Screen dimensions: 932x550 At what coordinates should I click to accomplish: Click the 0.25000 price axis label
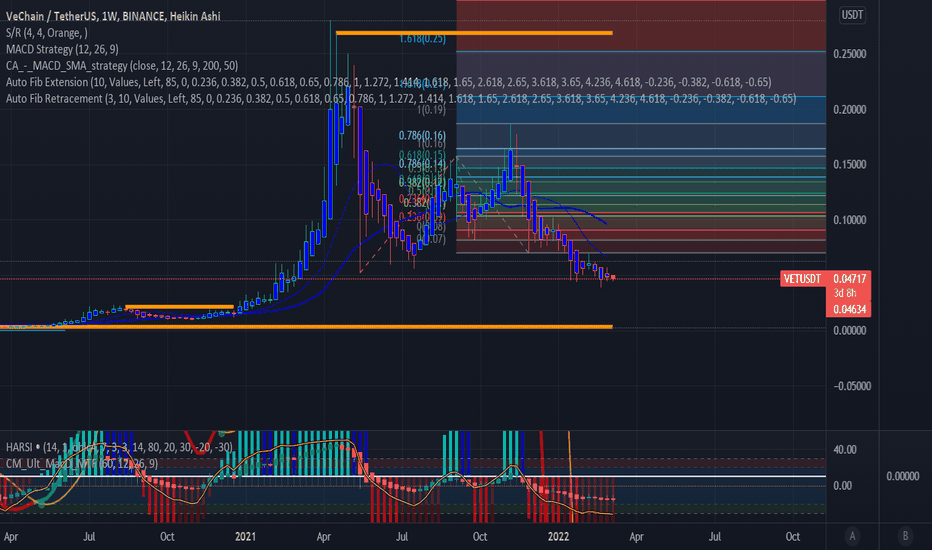pos(849,54)
